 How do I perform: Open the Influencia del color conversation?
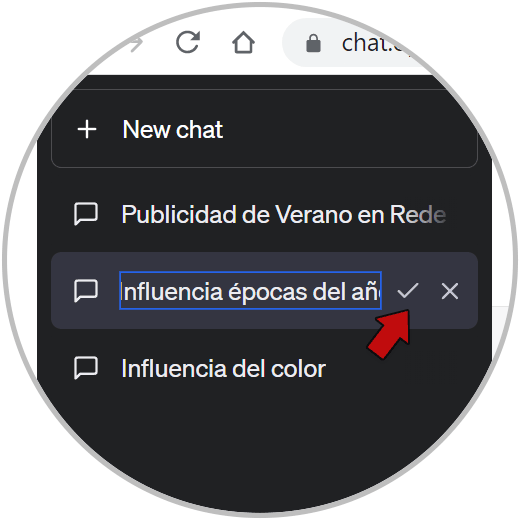(264, 368)
